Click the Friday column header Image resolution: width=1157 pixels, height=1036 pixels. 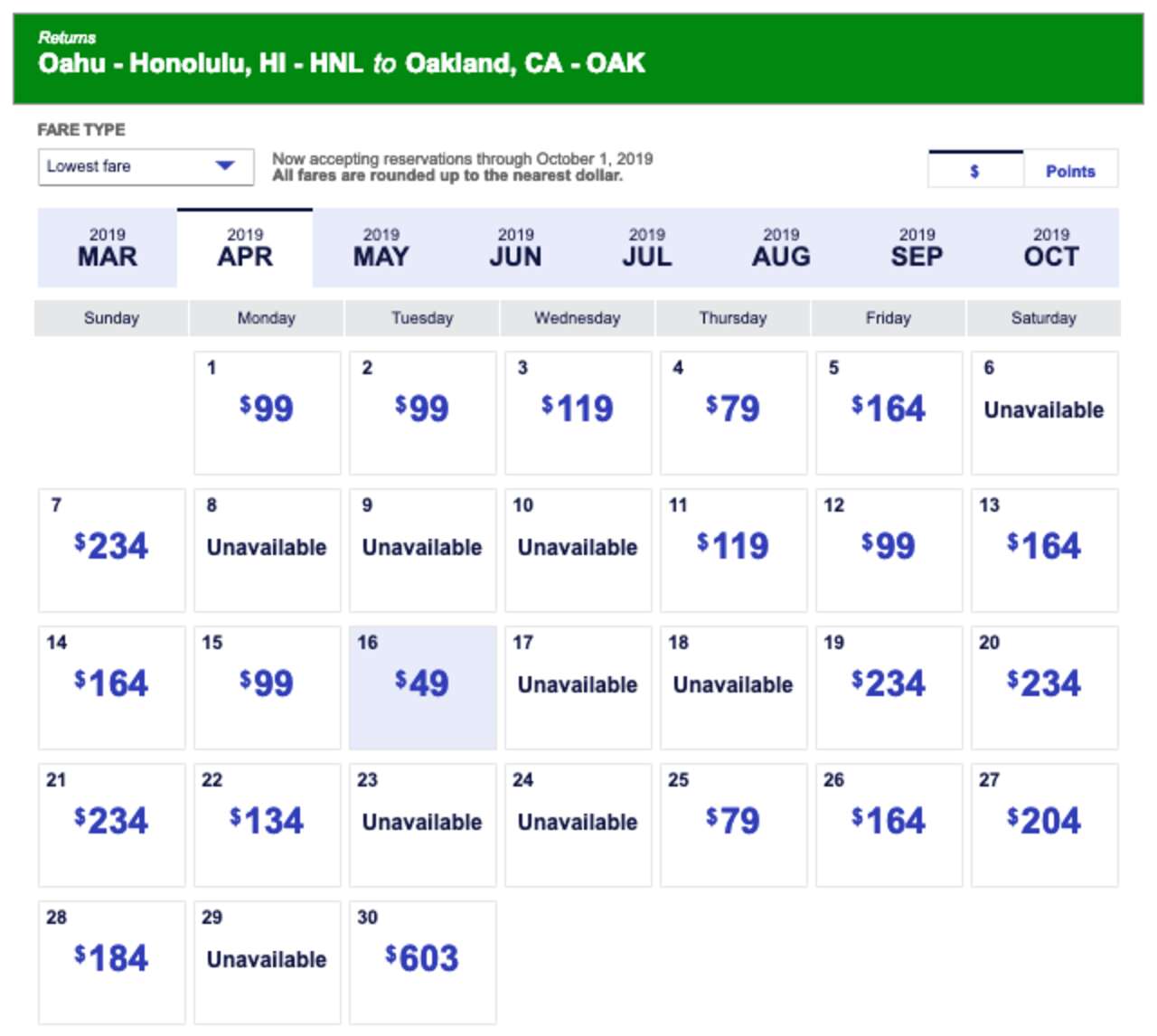tap(889, 318)
